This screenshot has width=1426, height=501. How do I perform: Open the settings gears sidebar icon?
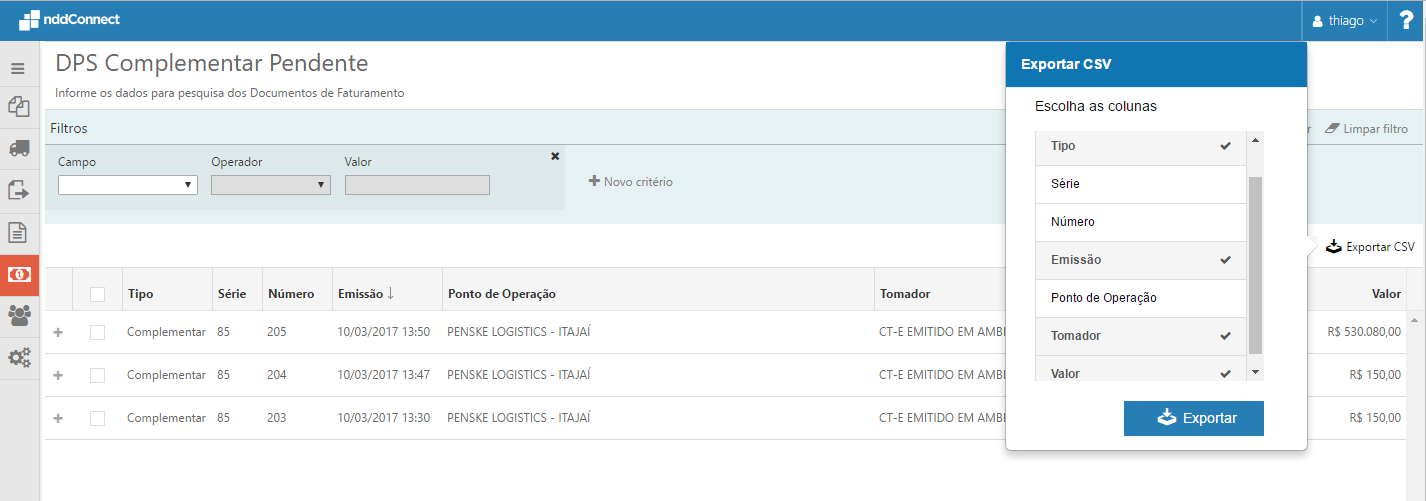19,357
